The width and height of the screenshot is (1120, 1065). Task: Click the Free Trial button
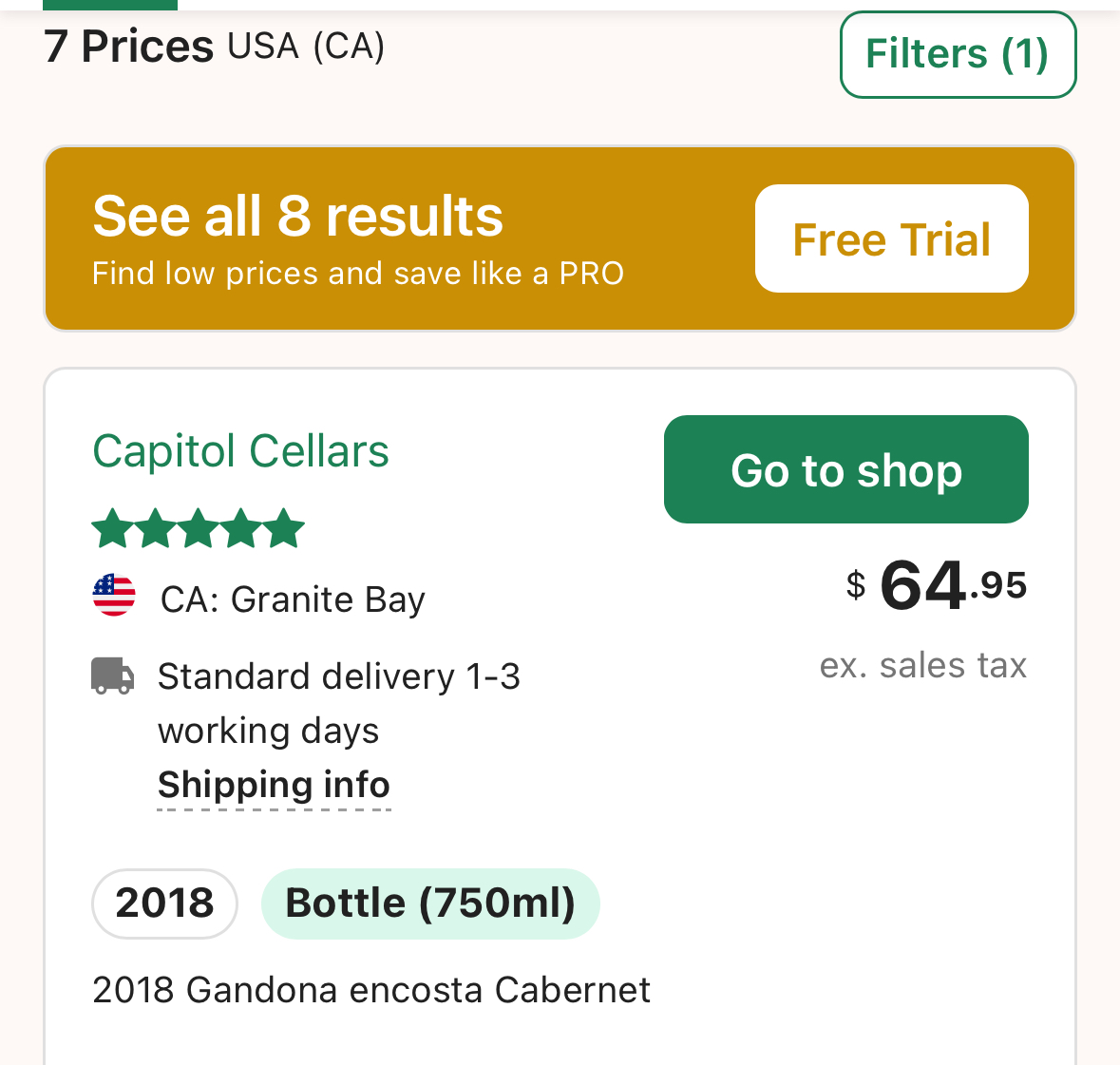point(891,238)
